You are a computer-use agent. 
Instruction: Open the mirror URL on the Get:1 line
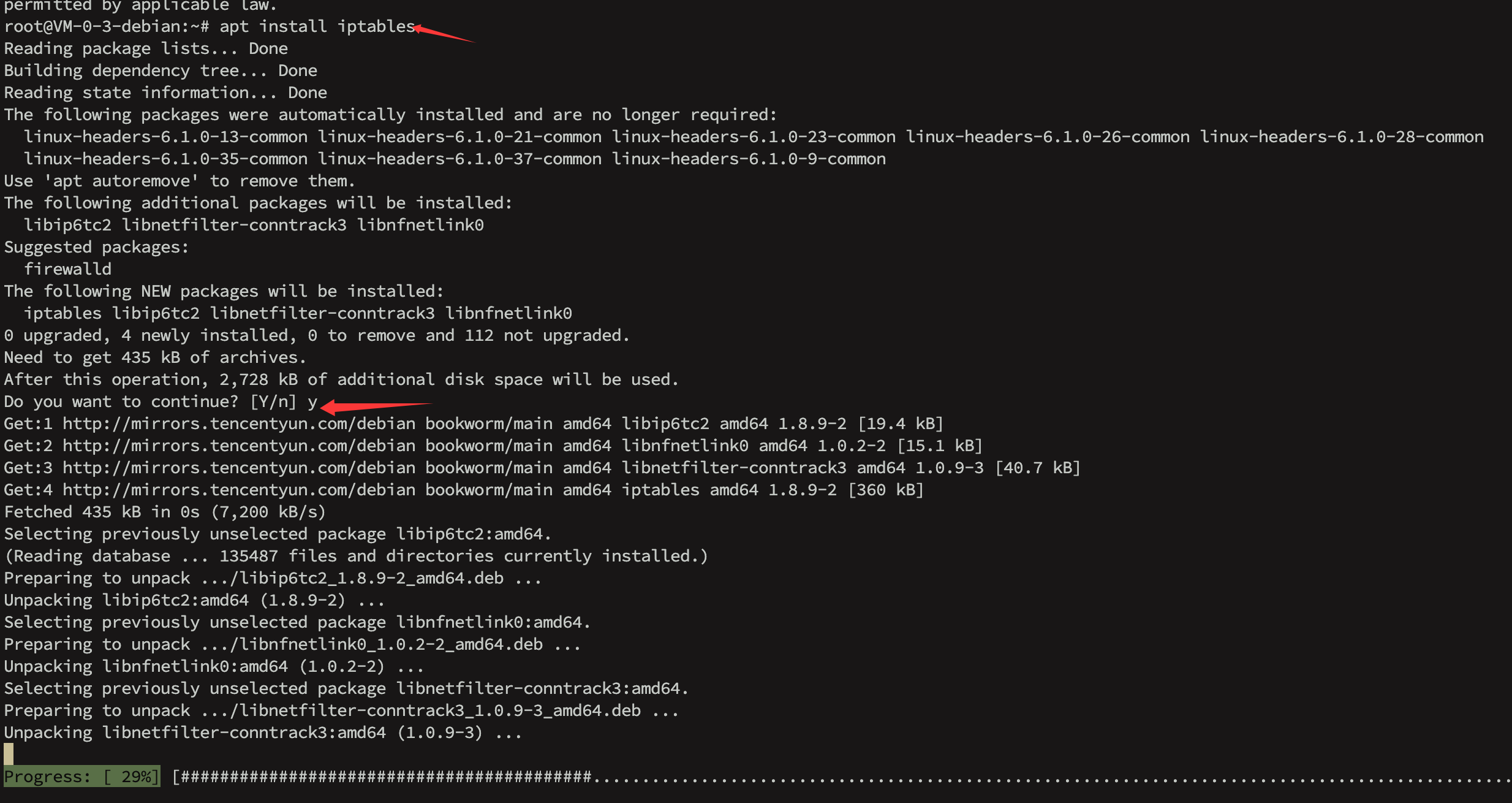[x=239, y=424]
